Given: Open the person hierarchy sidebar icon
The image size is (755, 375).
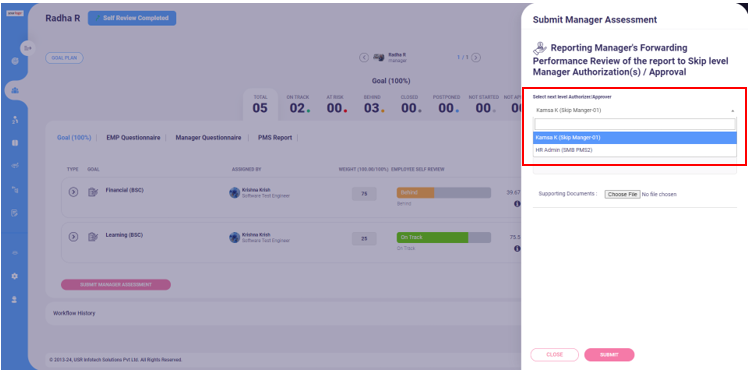Looking at the screenshot, I should coord(15,119).
